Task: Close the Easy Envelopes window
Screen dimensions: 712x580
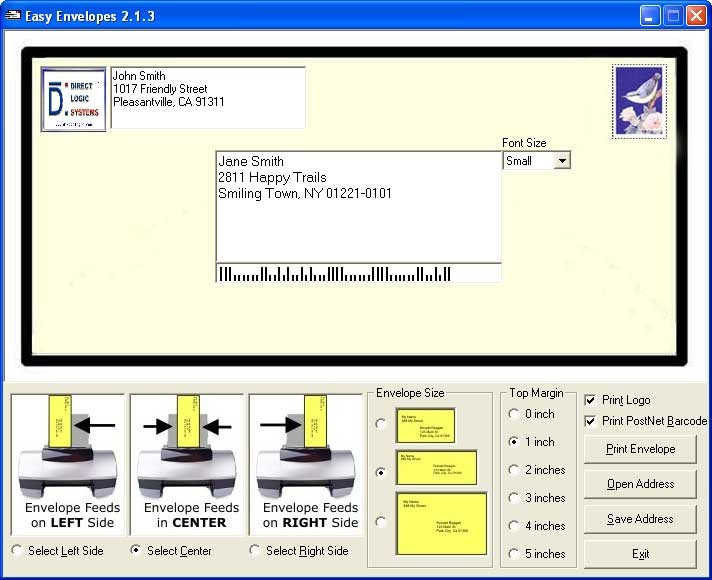Action: click(x=696, y=16)
